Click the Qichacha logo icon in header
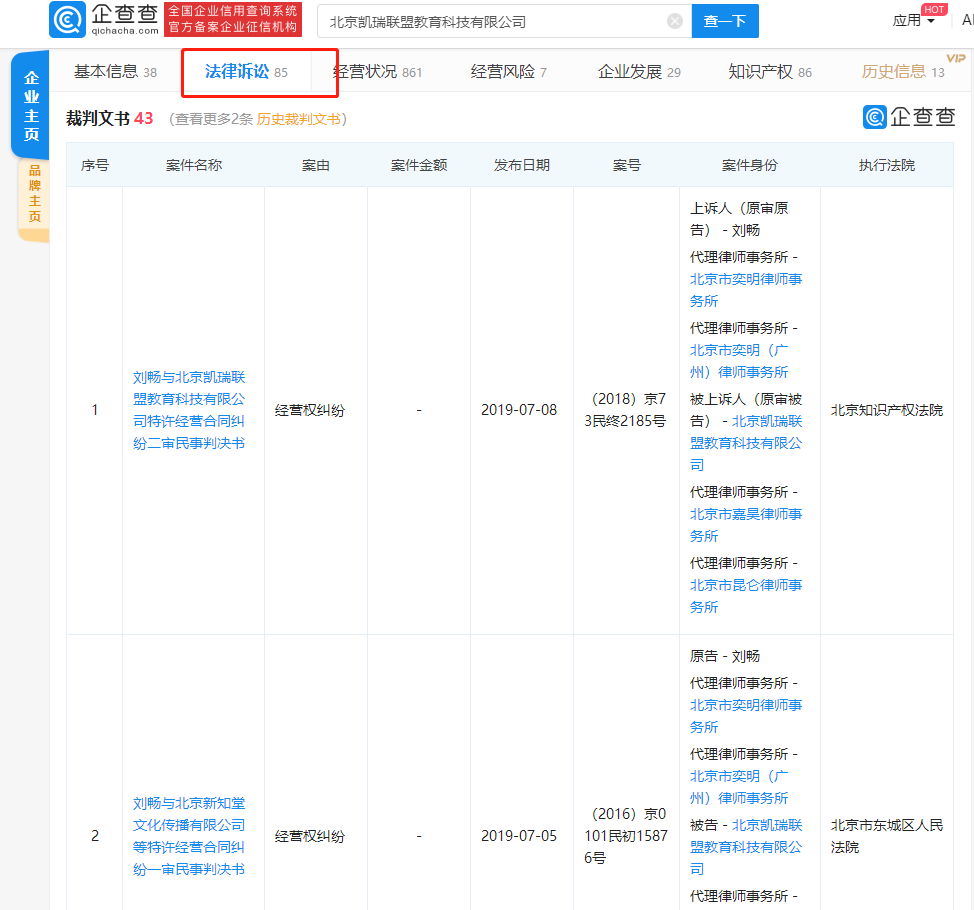974x910 pixels. [x=67, y=19]
